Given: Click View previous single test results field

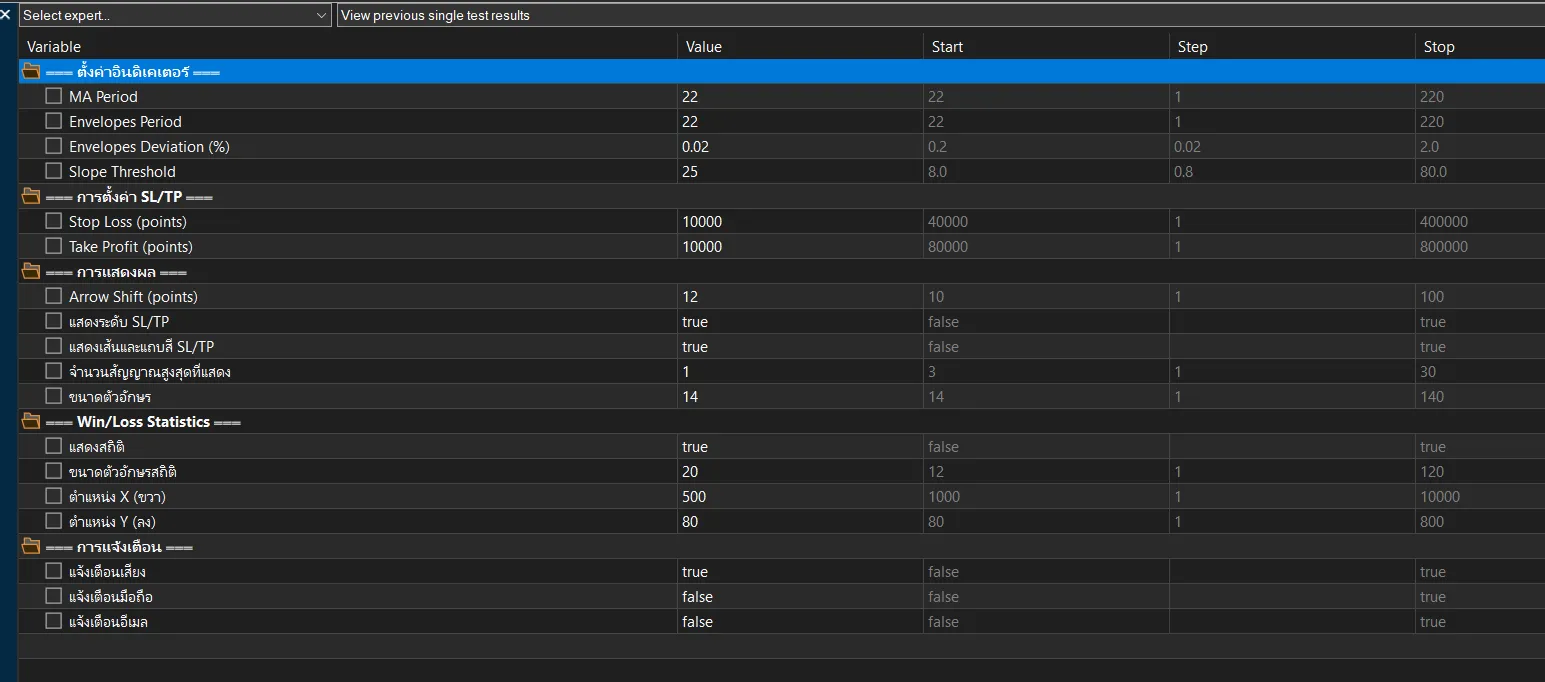Looking at the screenshot, I should [x=940, y=15].
